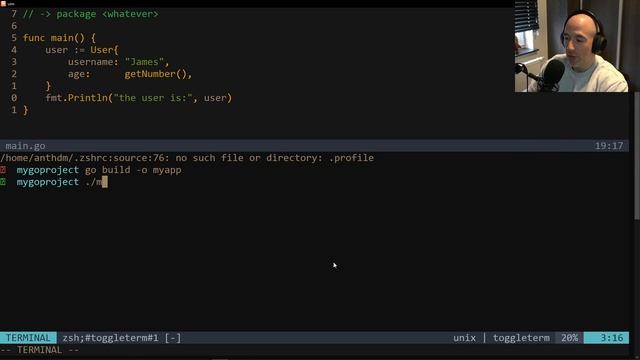The width and height of the screenshot is (640, 360).
Task: Click 'mygoproject' on the go build prompt line
Action: (x=48, y=170)
